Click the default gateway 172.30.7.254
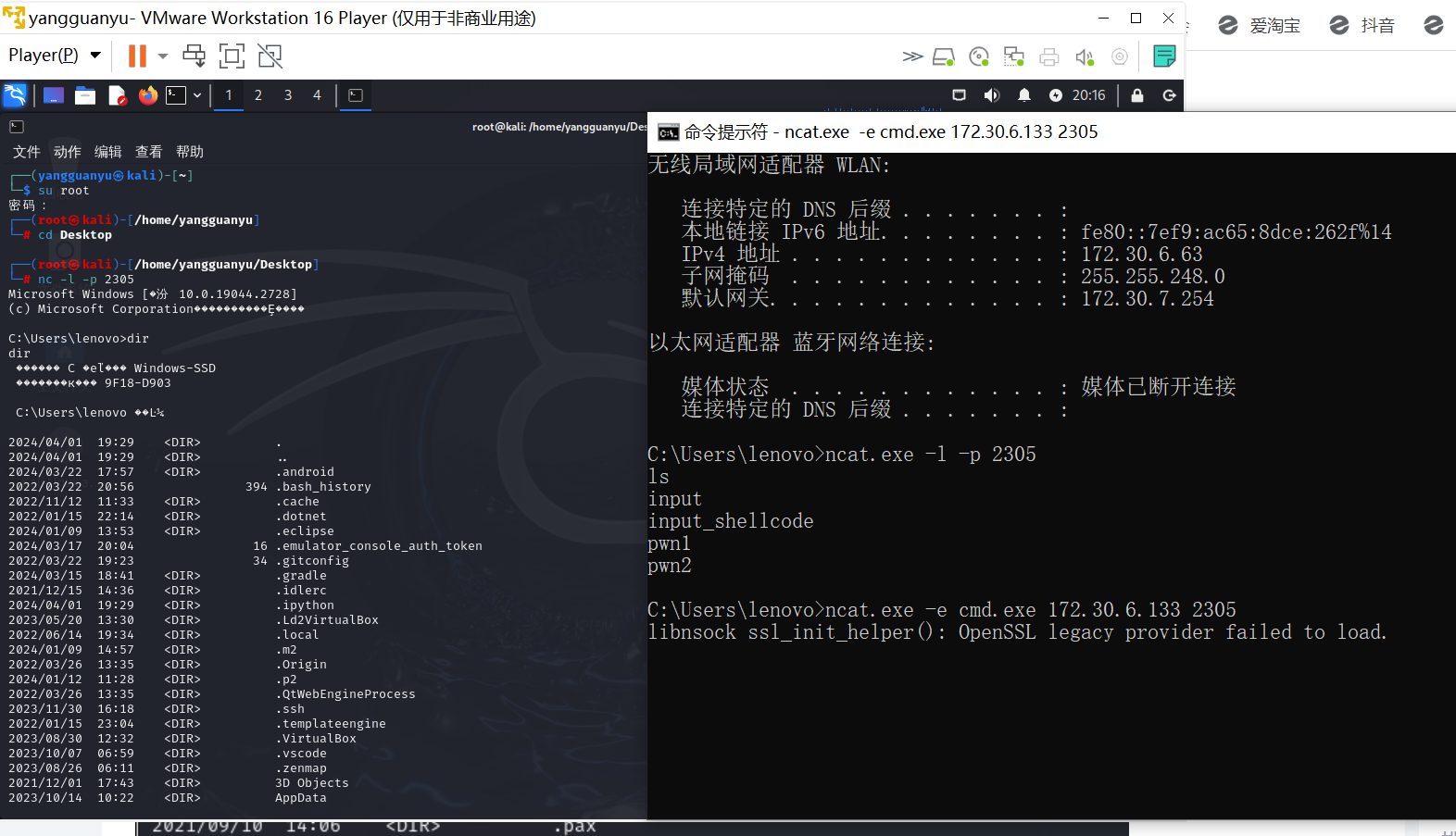 pos(1148,298)
